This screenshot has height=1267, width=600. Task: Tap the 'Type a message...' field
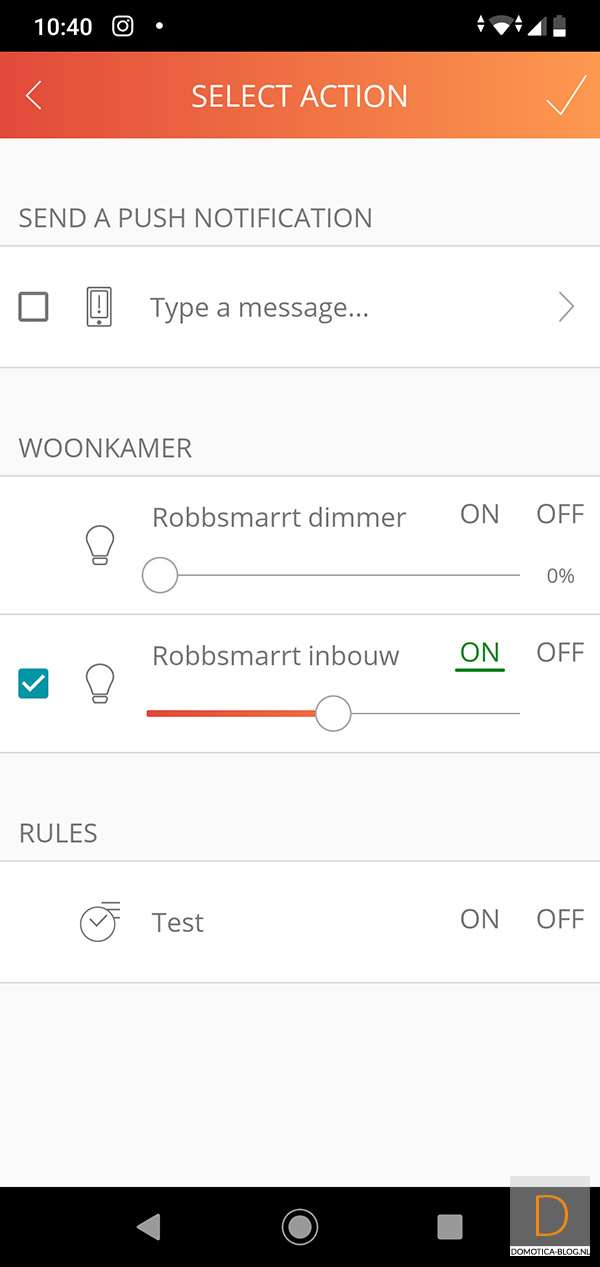[260, 308]
